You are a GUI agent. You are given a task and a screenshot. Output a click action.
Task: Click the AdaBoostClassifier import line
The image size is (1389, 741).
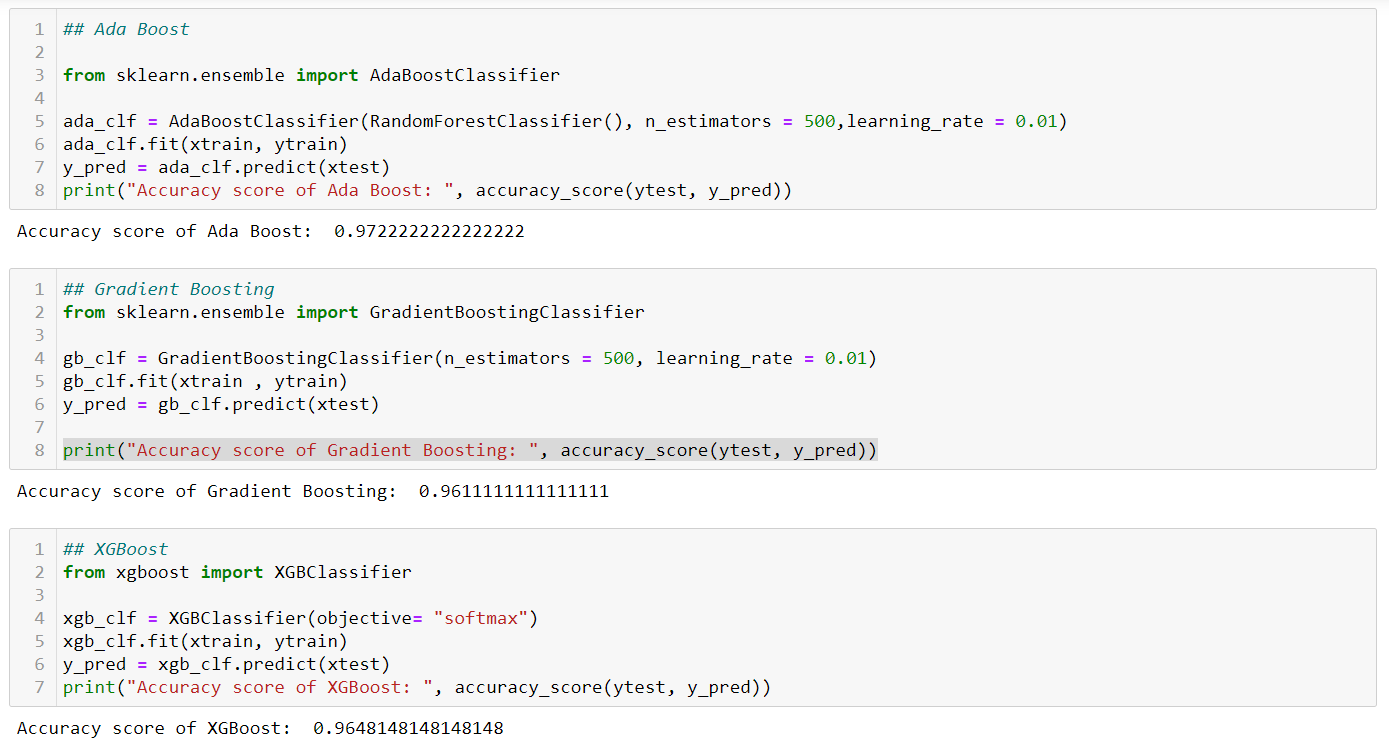[311, 75]
